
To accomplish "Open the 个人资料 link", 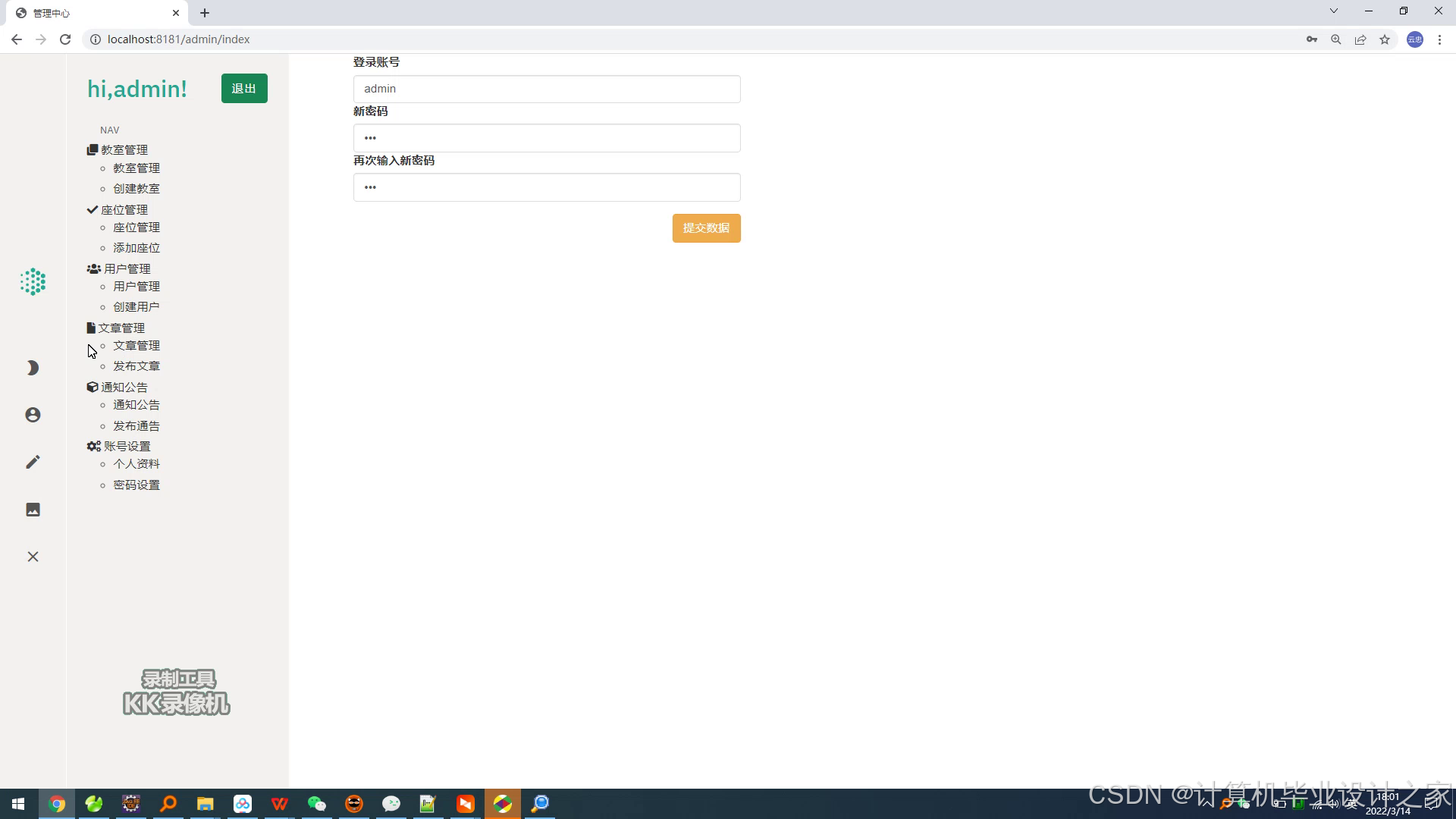I will pos(136,464).
